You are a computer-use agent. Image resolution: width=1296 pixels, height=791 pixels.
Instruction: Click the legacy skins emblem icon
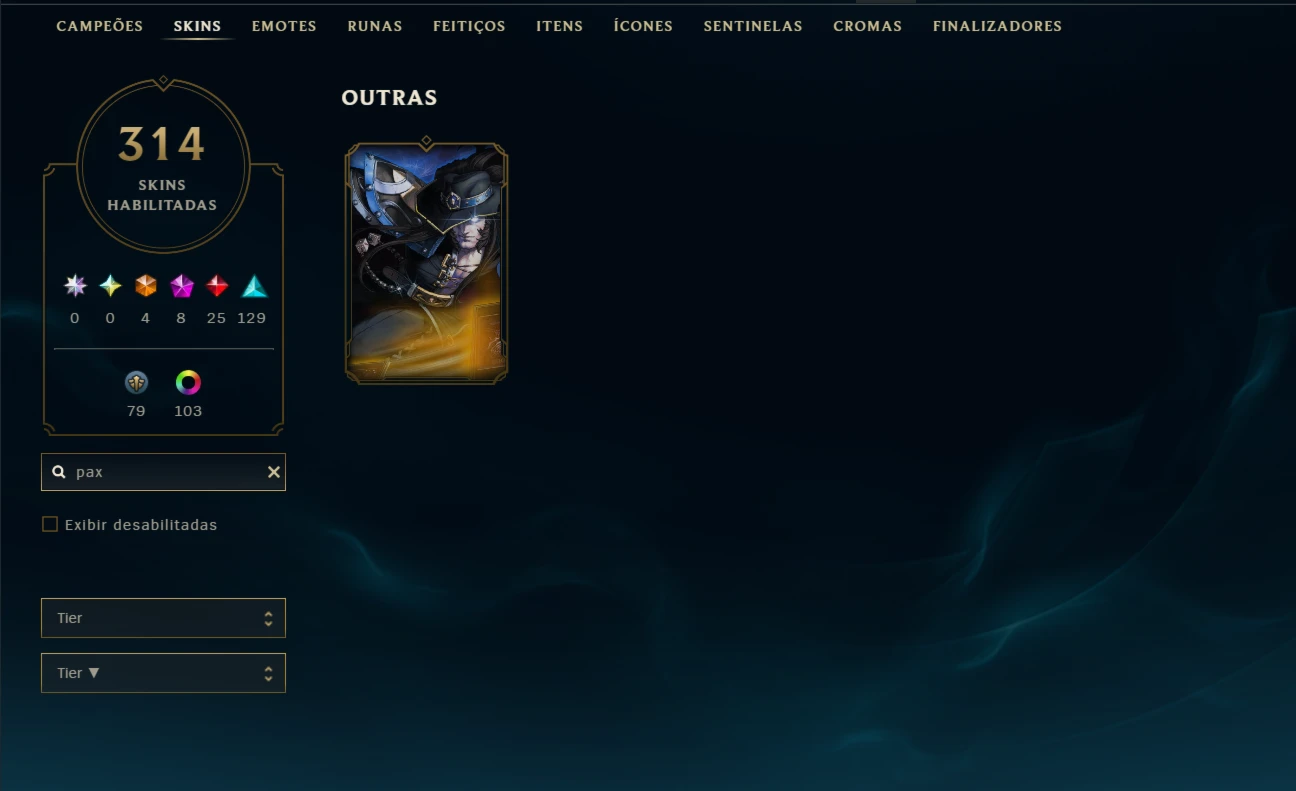(136, 382)
